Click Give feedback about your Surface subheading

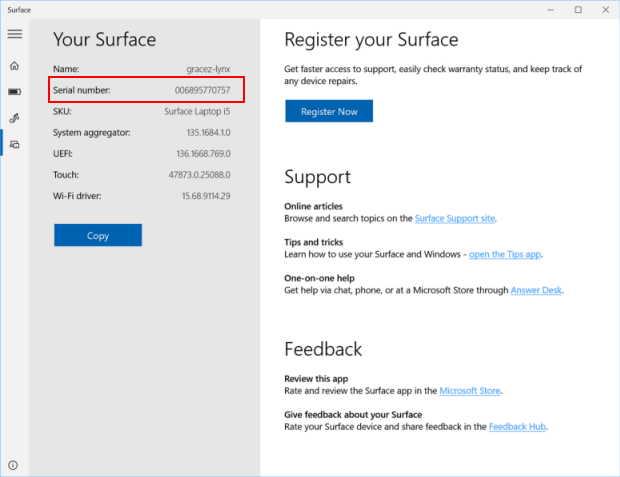353,415
